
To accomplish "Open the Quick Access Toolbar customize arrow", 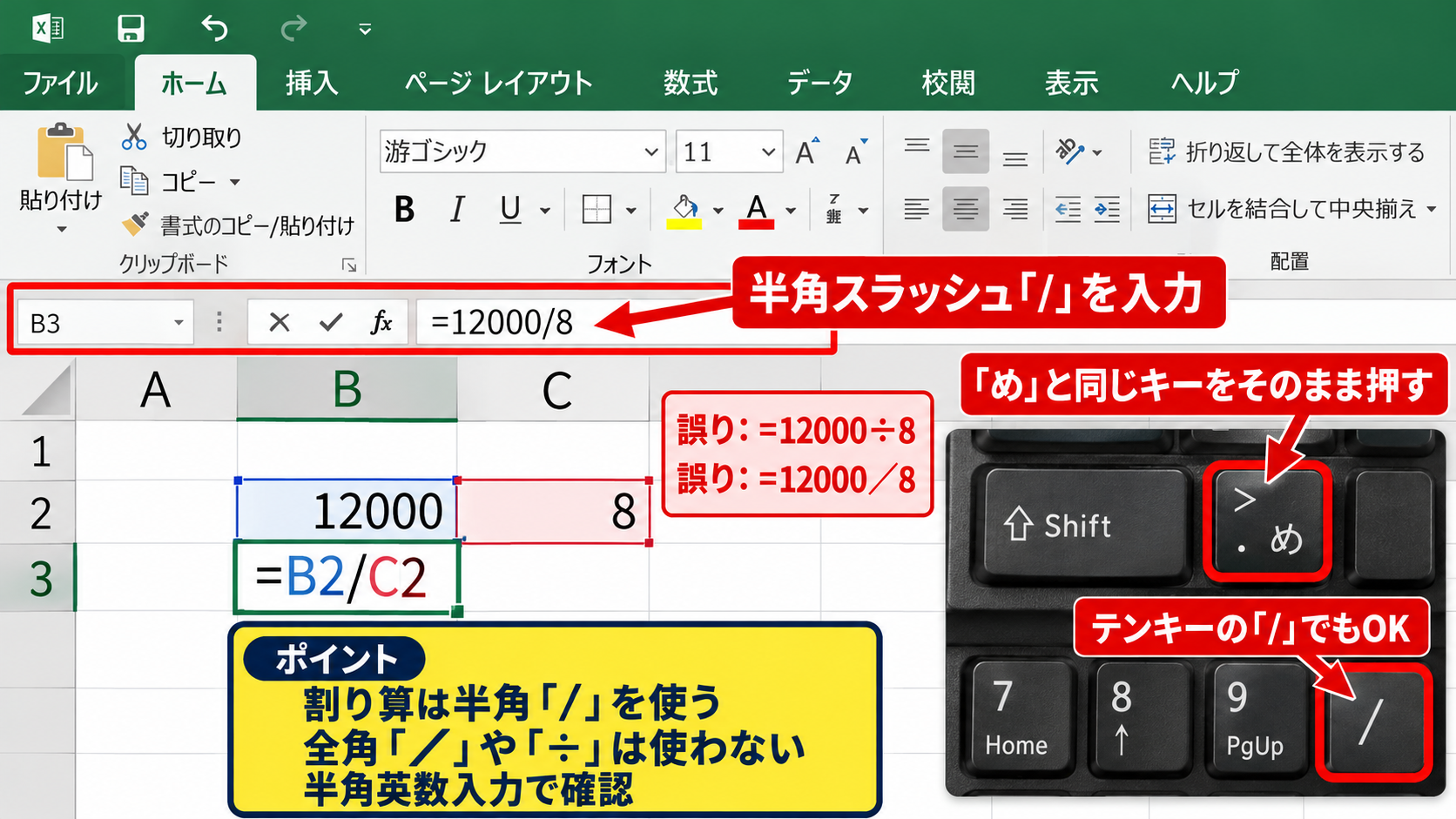I will click(x=365, y=30).
